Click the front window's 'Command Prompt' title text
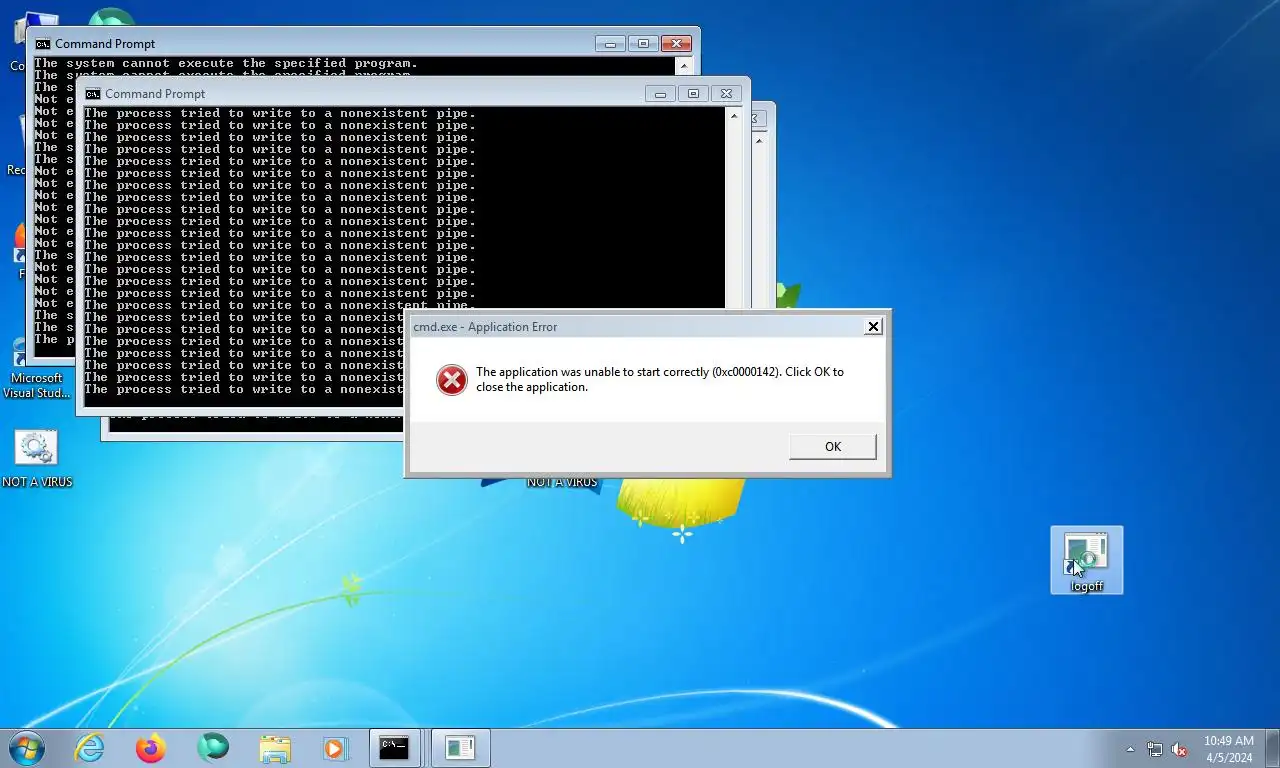This screenshot has width=1280, height=768. [x=155, y=94]
